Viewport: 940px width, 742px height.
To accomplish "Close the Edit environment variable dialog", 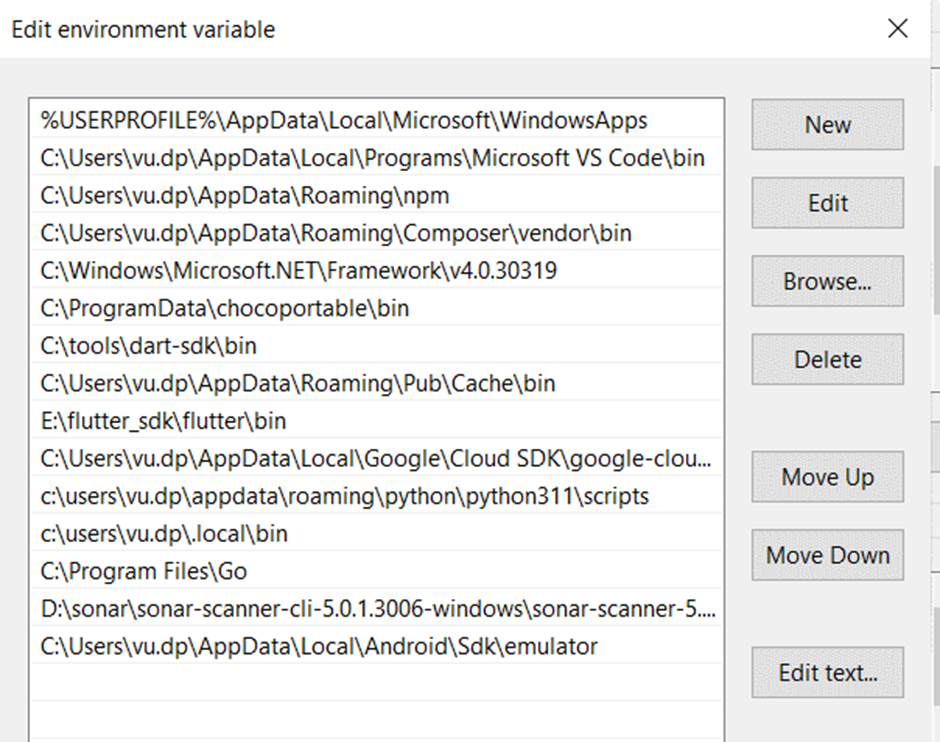I will click(x=897, y=29).
